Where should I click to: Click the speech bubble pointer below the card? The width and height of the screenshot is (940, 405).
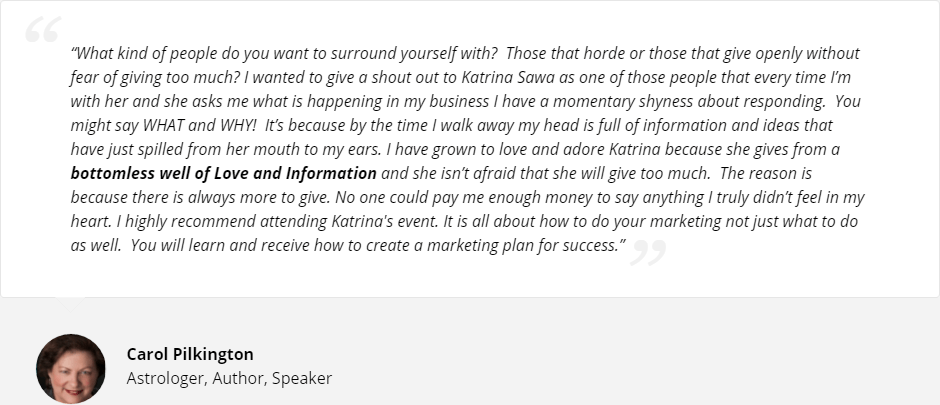[x=70, y=304]
